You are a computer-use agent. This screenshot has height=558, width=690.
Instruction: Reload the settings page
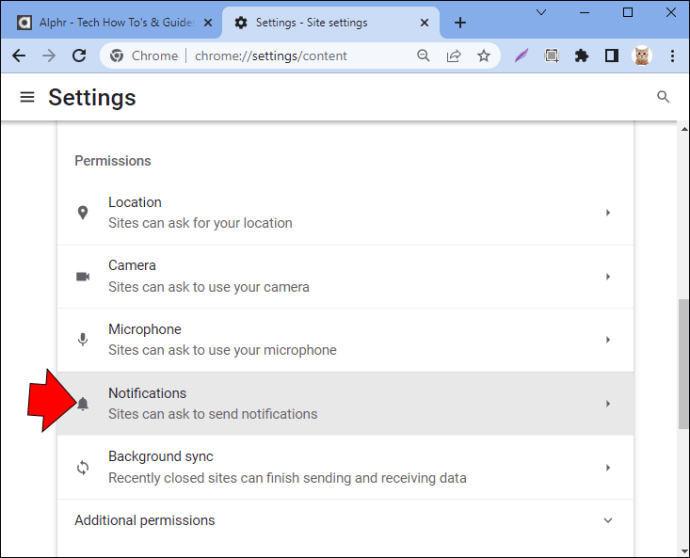coord(79,56)
